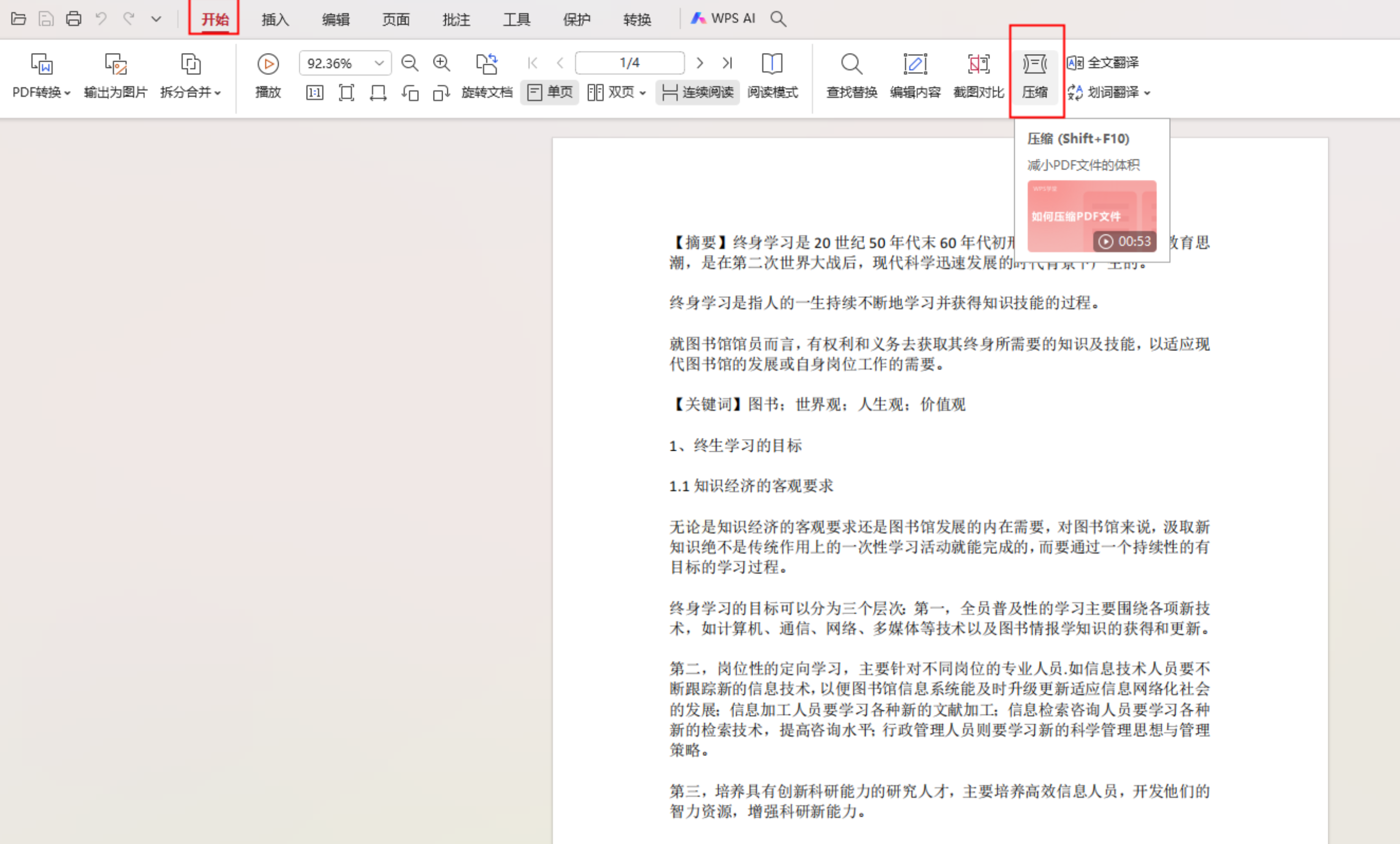Select the actual size 1:1 icon

314,93
